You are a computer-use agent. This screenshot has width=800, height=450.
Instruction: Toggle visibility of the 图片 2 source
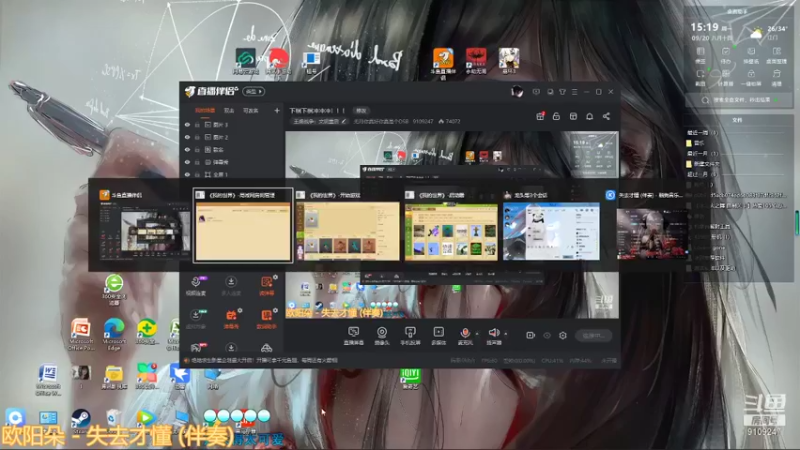tap(187, 137)
